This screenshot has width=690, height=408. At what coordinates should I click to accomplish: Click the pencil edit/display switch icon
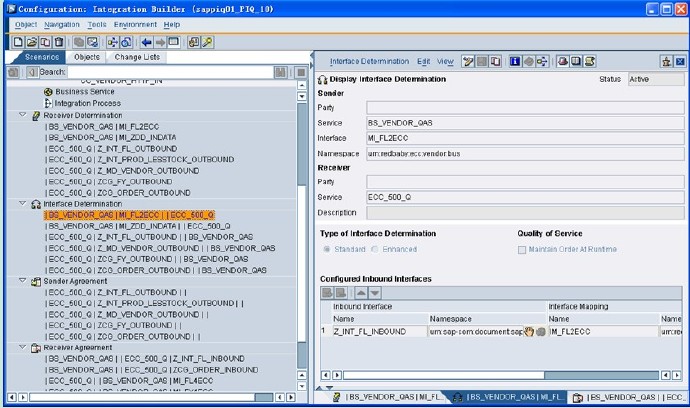point(468,62)
